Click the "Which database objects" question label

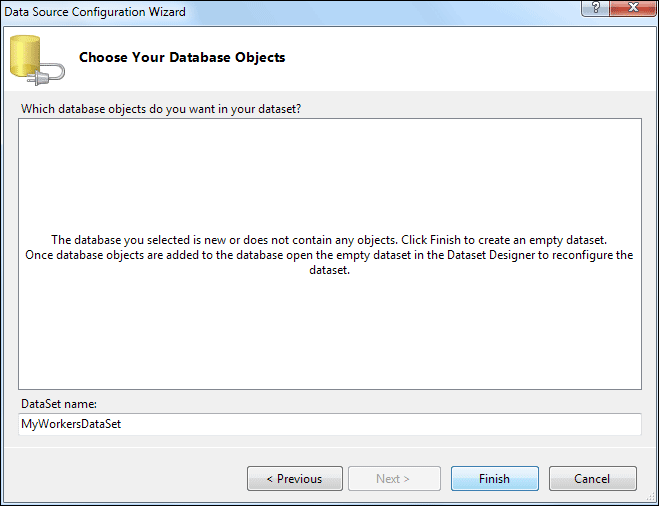161,108
